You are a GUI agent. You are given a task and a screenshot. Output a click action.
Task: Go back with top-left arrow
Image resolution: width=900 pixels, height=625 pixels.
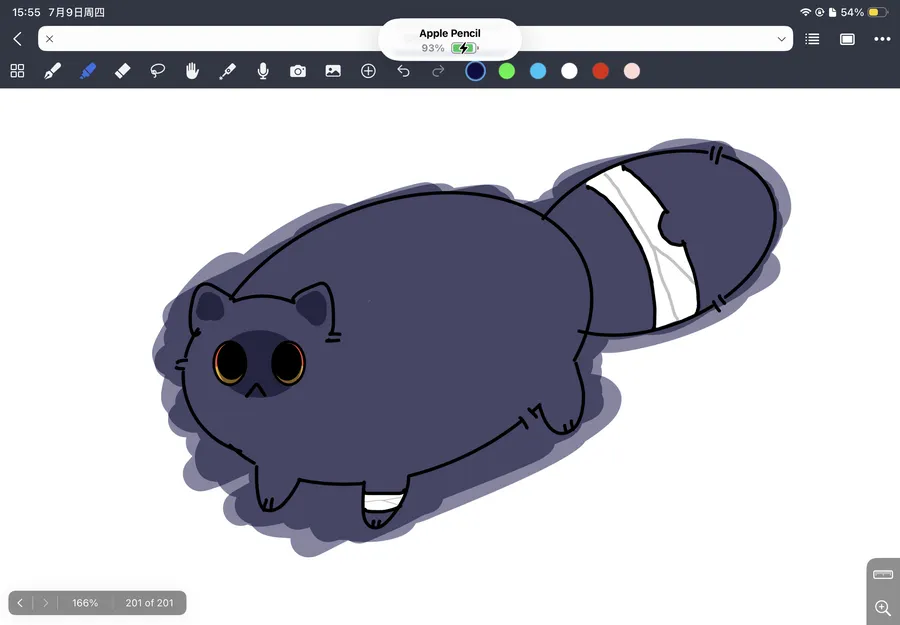pyautogui.click(x=17, y=39)
